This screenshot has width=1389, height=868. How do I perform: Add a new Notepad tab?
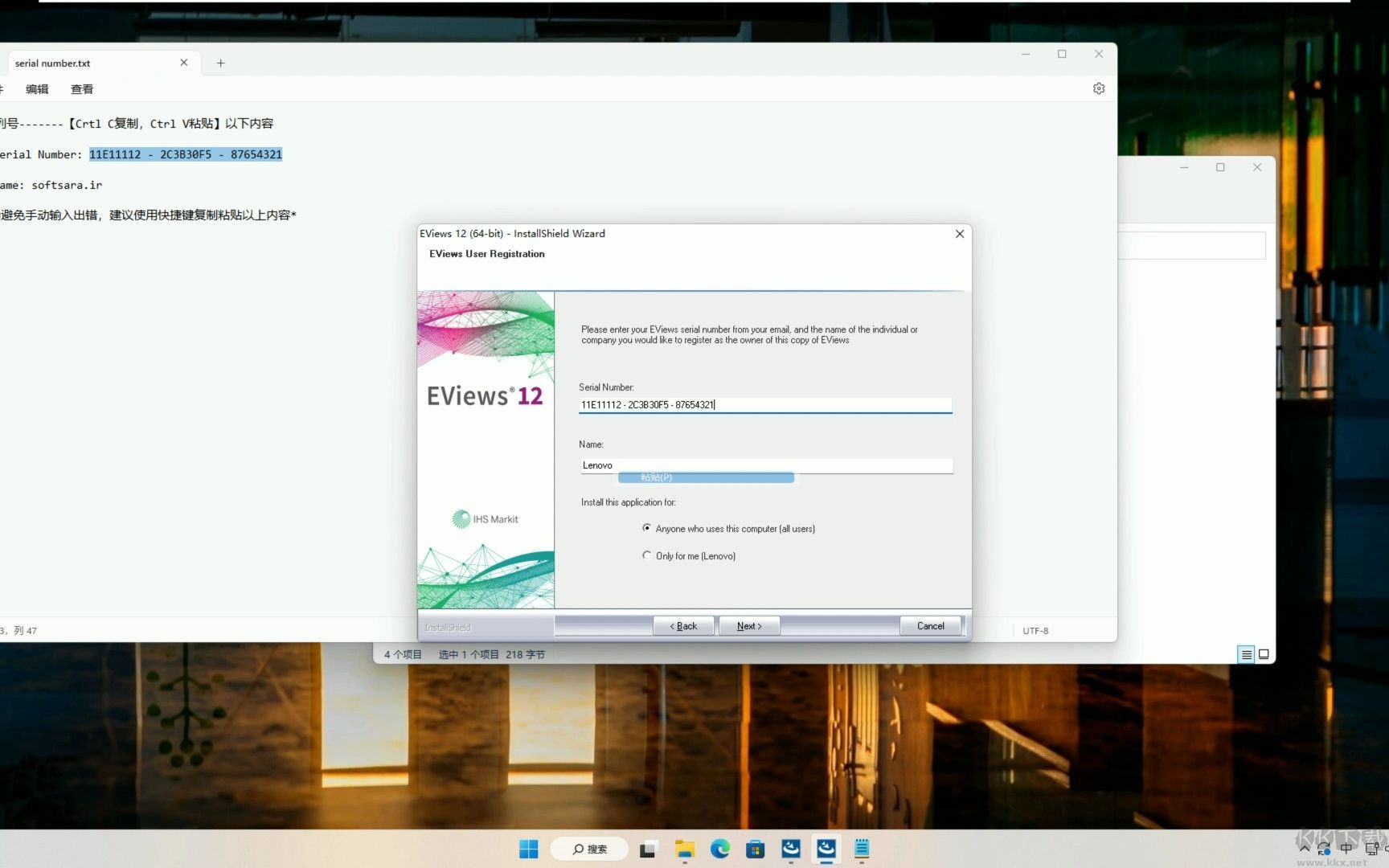[x=220, y=63]
